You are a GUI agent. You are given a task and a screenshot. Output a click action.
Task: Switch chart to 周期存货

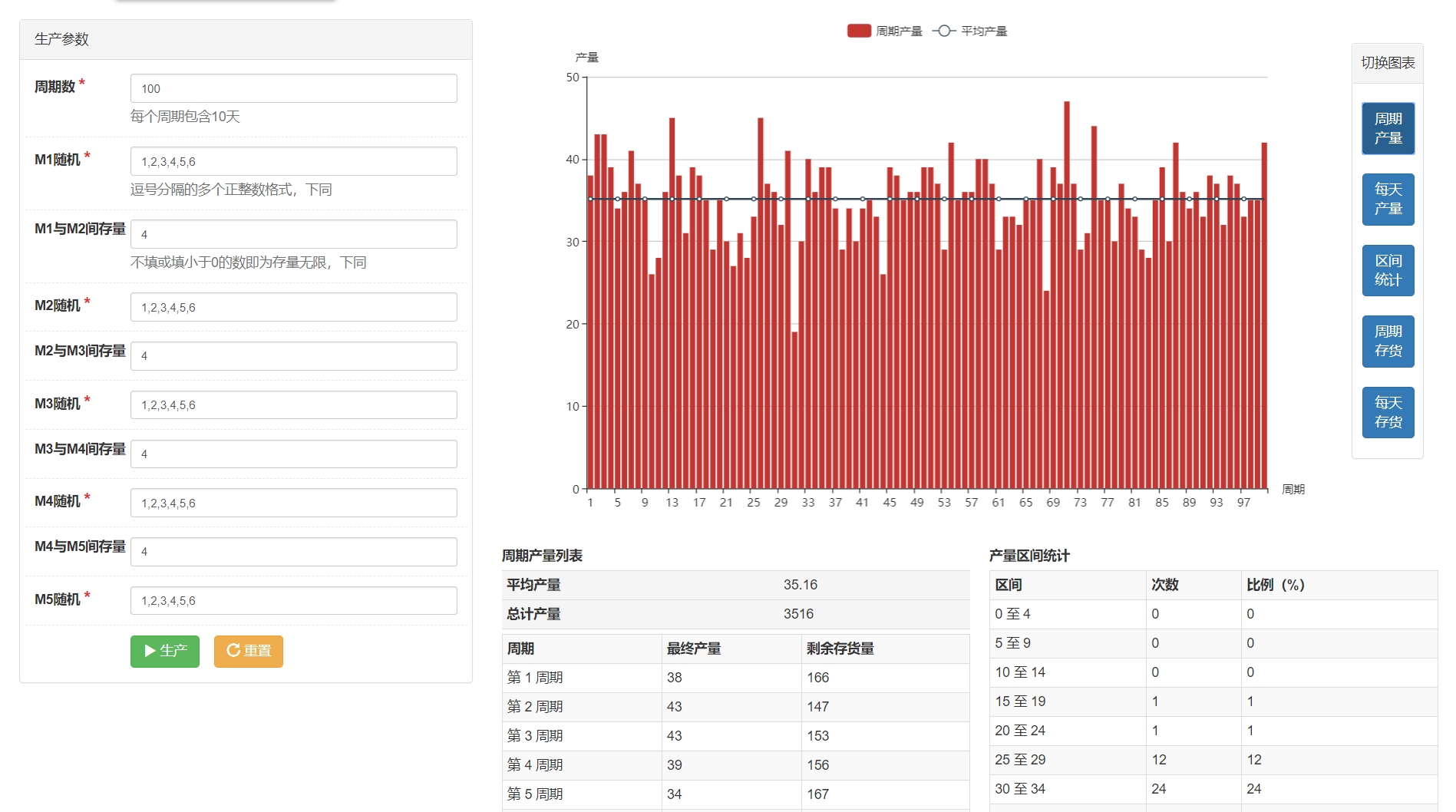(x=1388, y=342)
